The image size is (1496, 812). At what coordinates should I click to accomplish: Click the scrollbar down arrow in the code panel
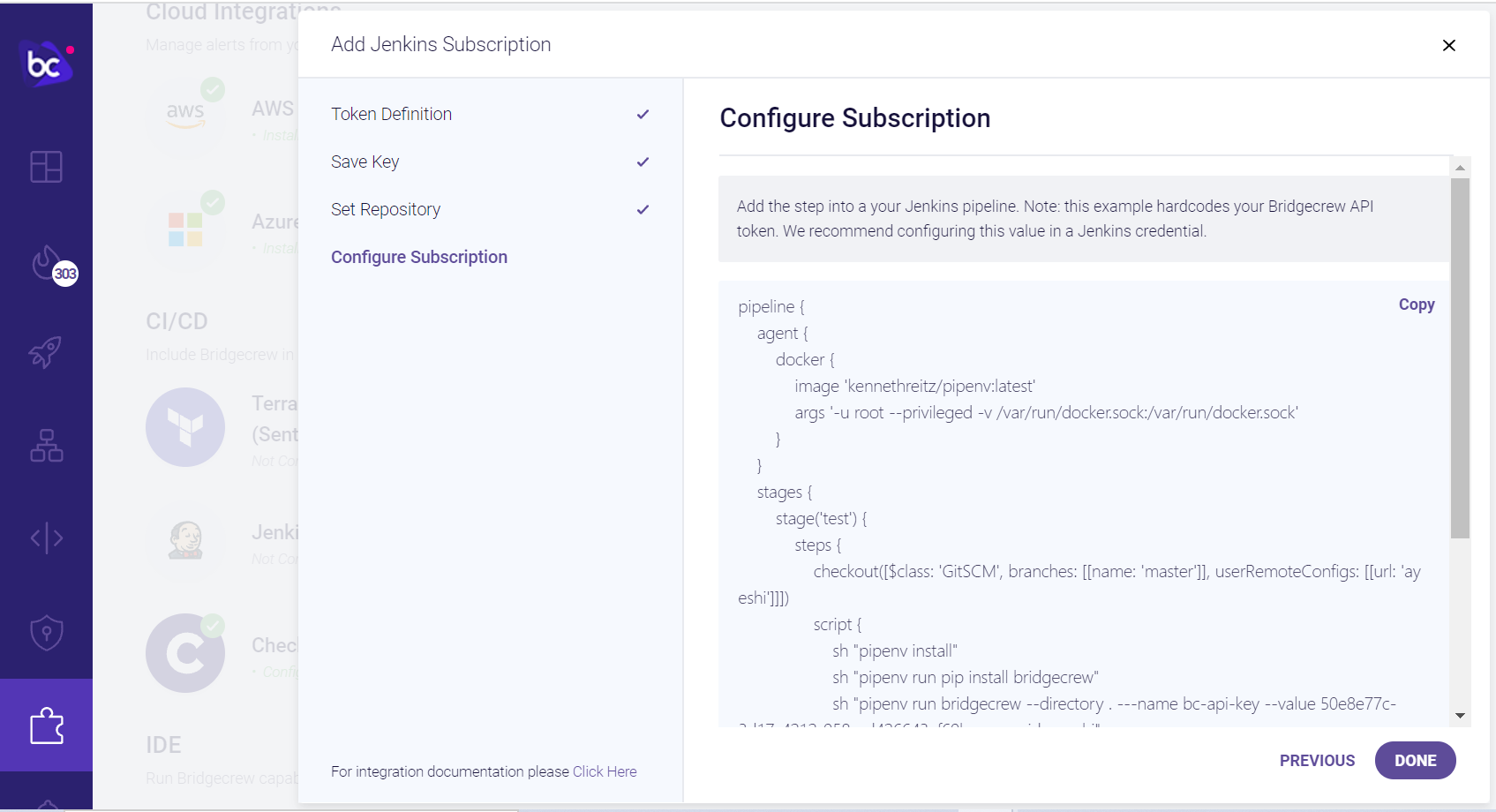coord(1460,716)
